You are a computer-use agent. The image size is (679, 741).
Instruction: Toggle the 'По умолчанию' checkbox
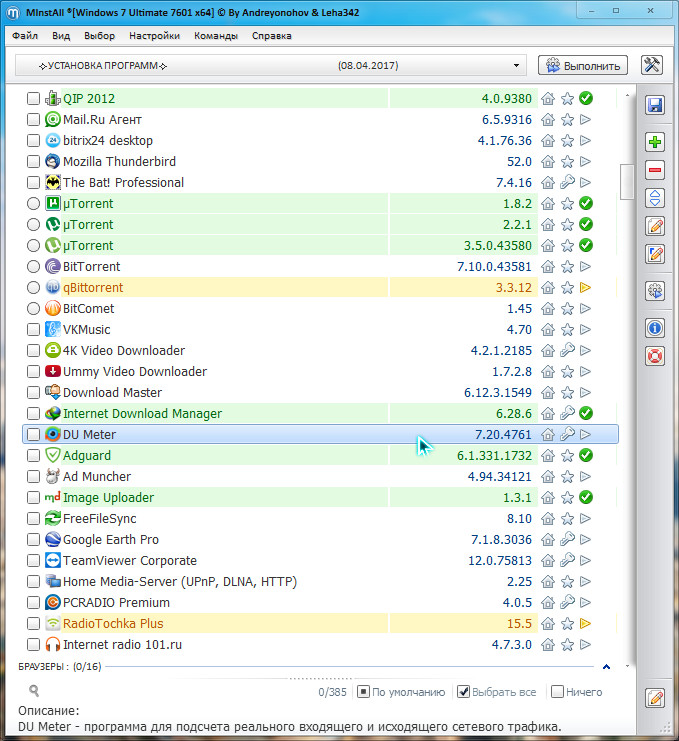[363, 692]
